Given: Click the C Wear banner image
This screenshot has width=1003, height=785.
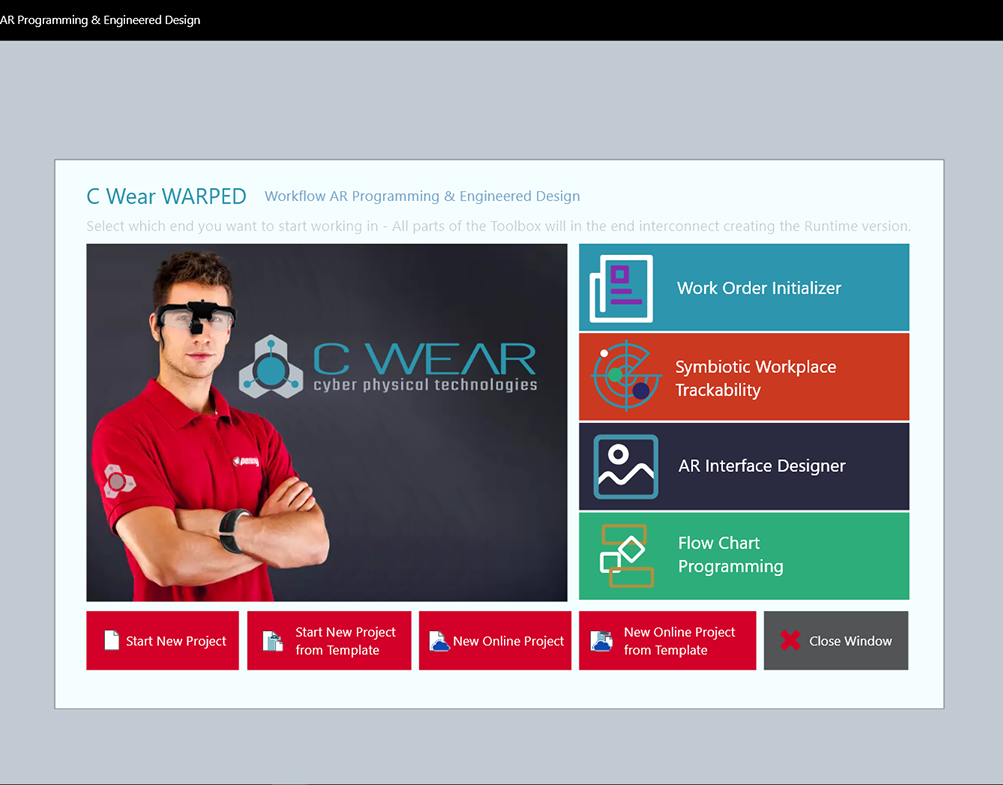Looking at the screenshot, I should (x=327, y=422).
